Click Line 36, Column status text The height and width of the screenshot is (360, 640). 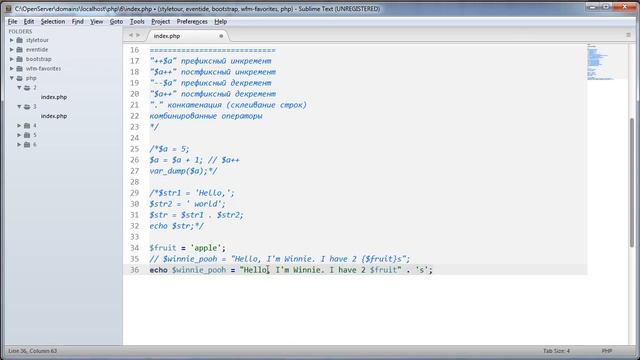[x=33, y=351]
